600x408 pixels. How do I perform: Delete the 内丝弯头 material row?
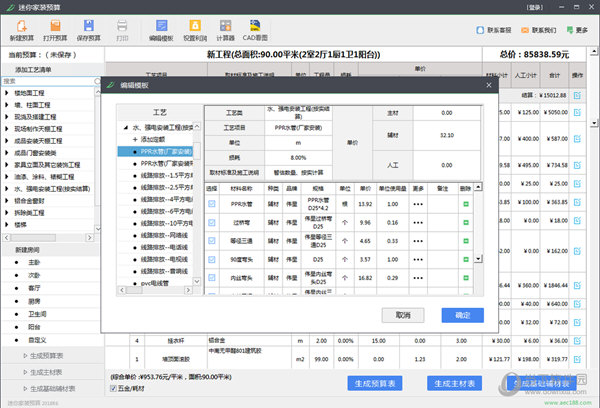[466, 278]
